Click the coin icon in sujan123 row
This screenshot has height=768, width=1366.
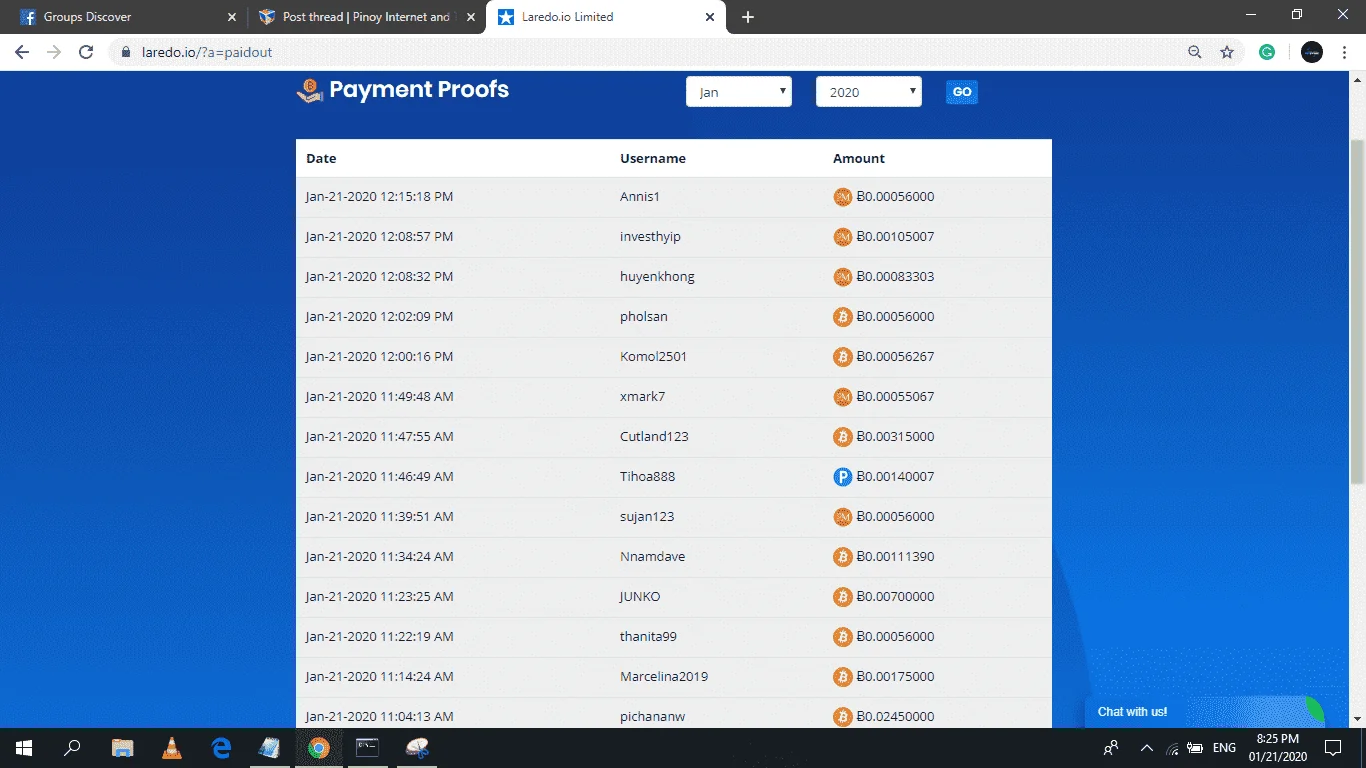[843, 517]
